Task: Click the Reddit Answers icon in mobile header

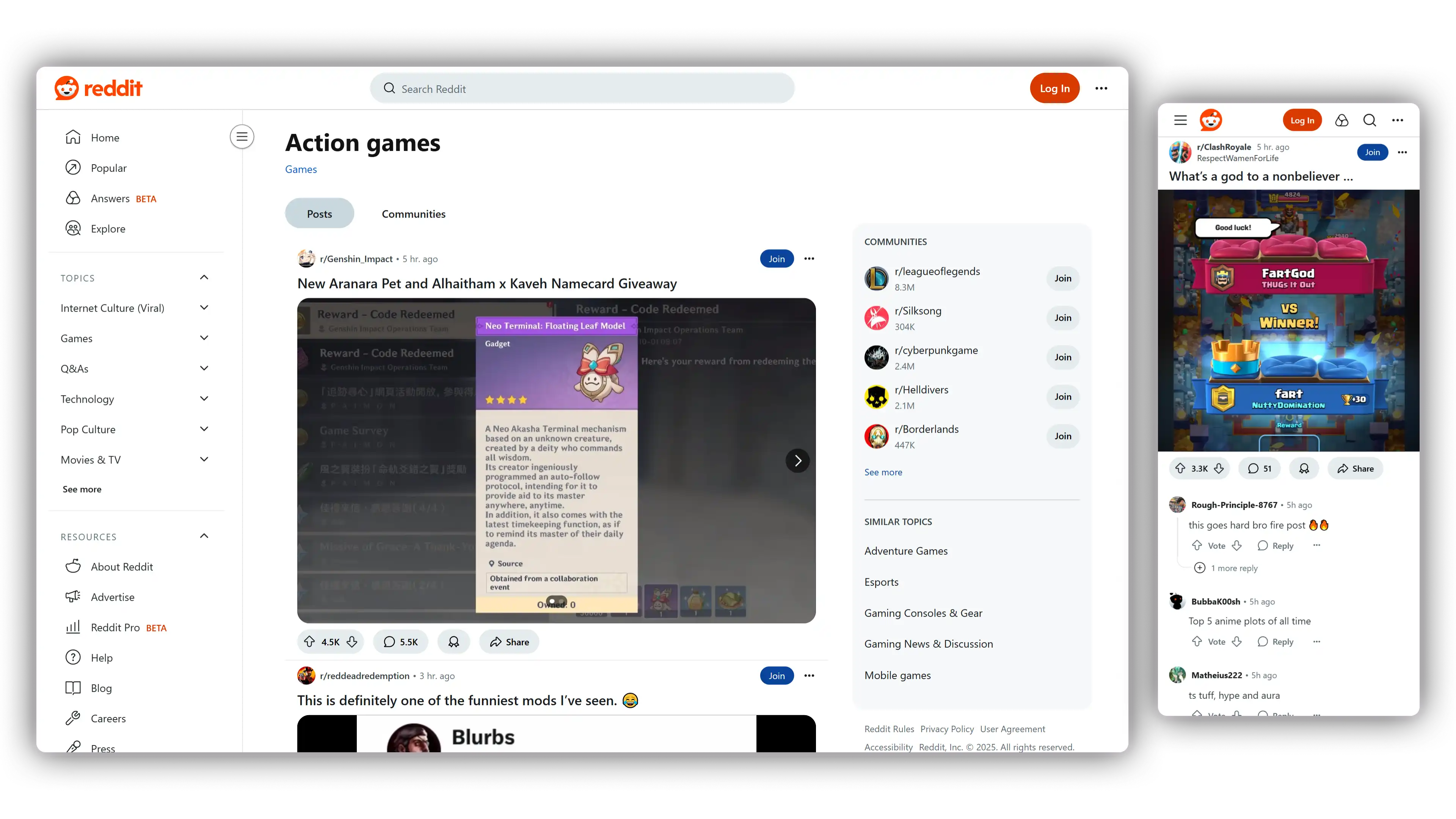Action: [x=1341, y=121]
